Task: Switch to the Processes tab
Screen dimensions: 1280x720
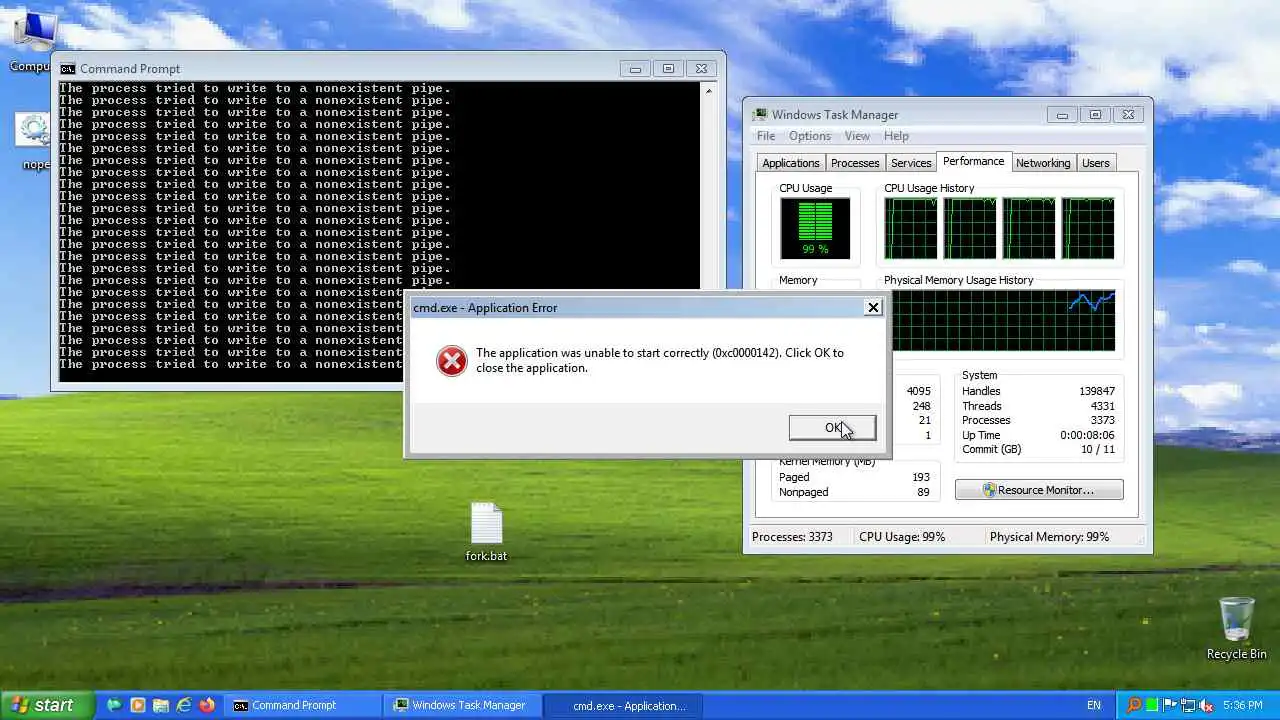Action: pyautogui.click(x=855, y=163)
